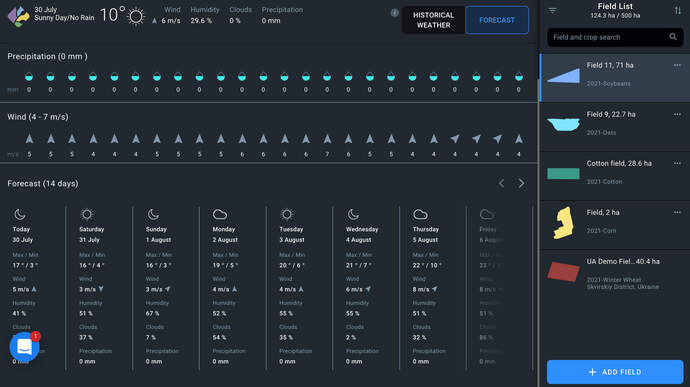Click 'Wind (4 - 7 m/s)' heading
This screenshot has height=387, width=690.
click(x=38, y=117)
